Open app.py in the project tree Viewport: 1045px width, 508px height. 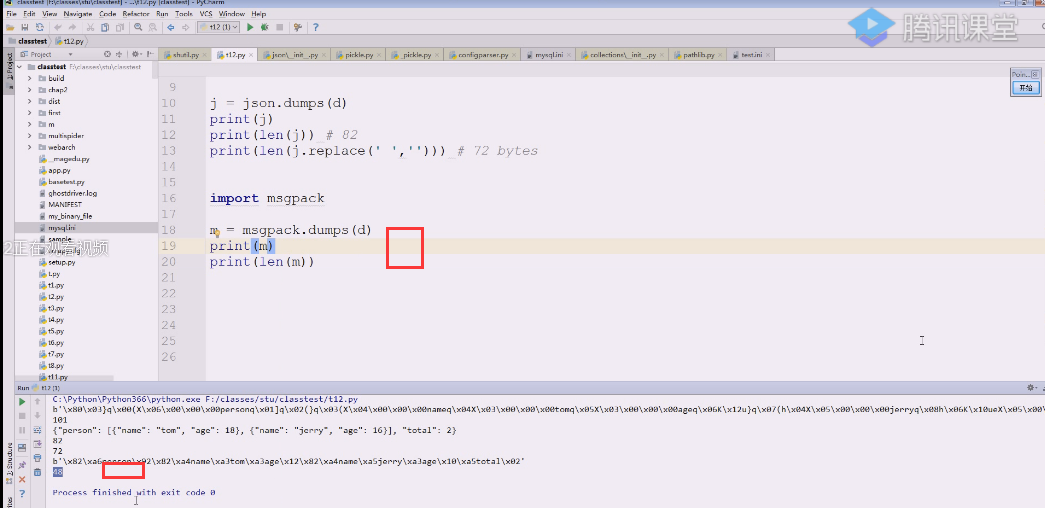59,171
